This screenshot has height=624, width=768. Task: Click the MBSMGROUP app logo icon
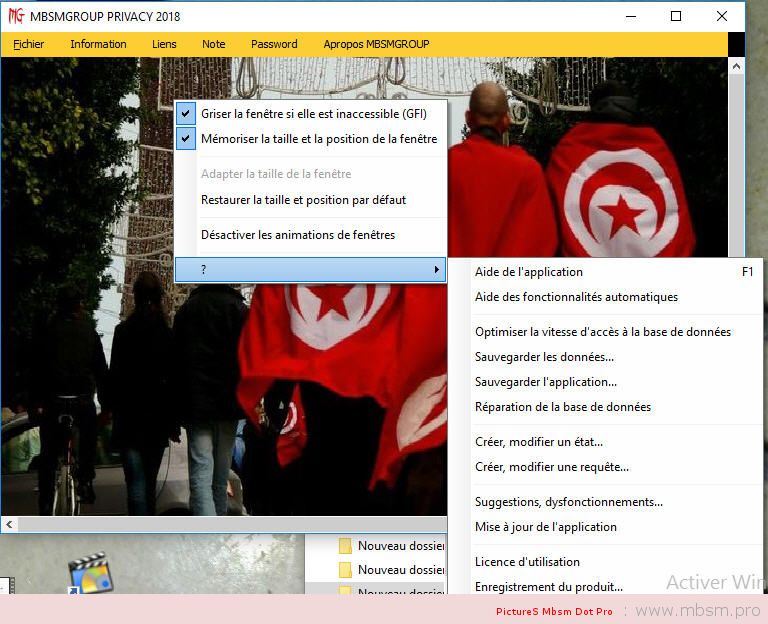[x=16, y=16]
